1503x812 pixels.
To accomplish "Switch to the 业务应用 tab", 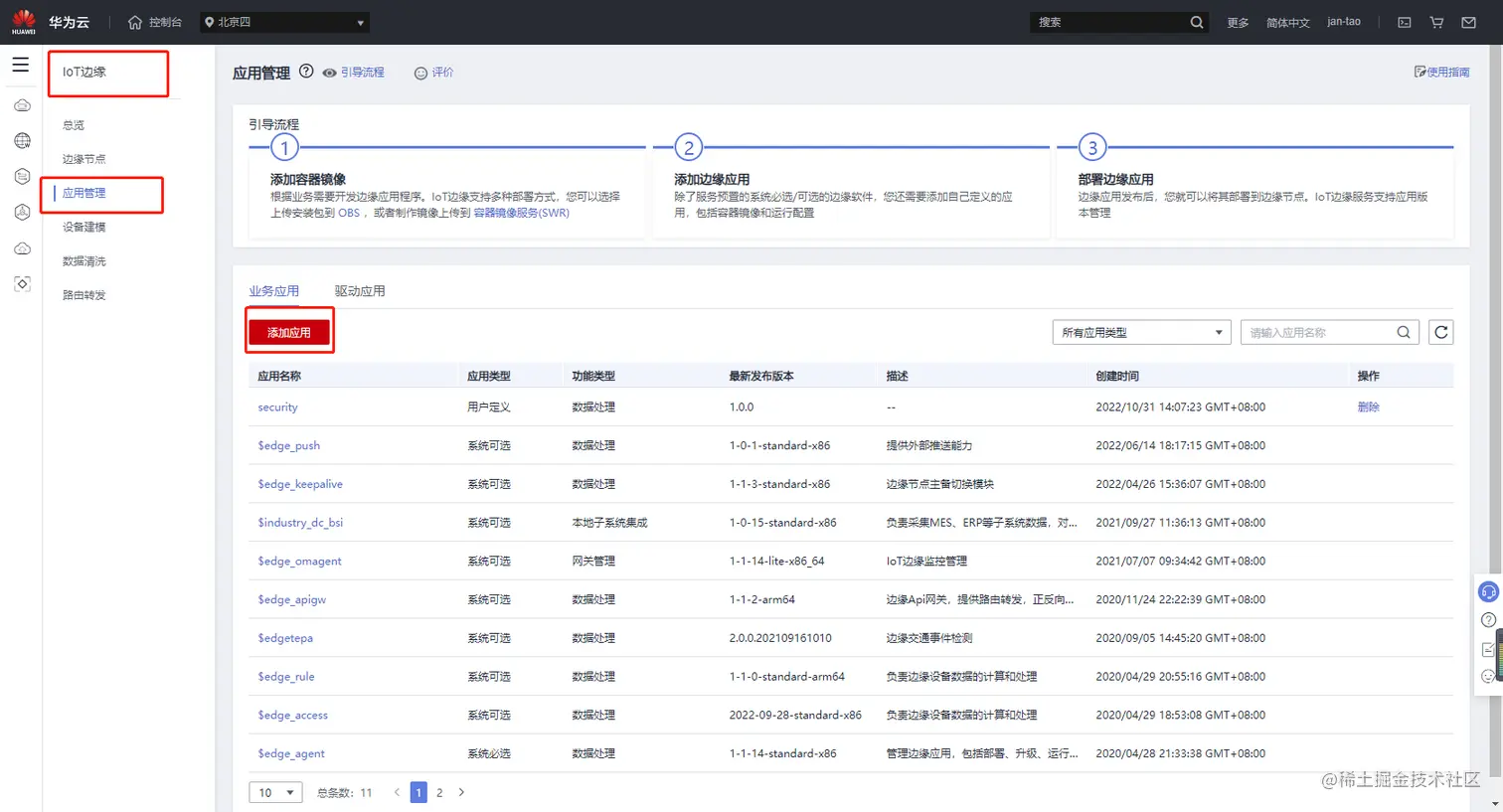I will (273, 291).
